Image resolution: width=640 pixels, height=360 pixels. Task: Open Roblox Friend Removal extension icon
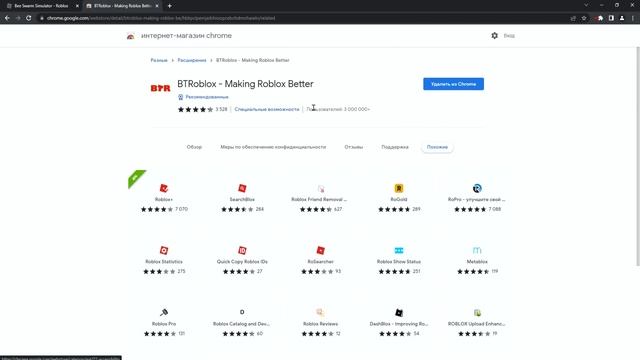point(321,188)
